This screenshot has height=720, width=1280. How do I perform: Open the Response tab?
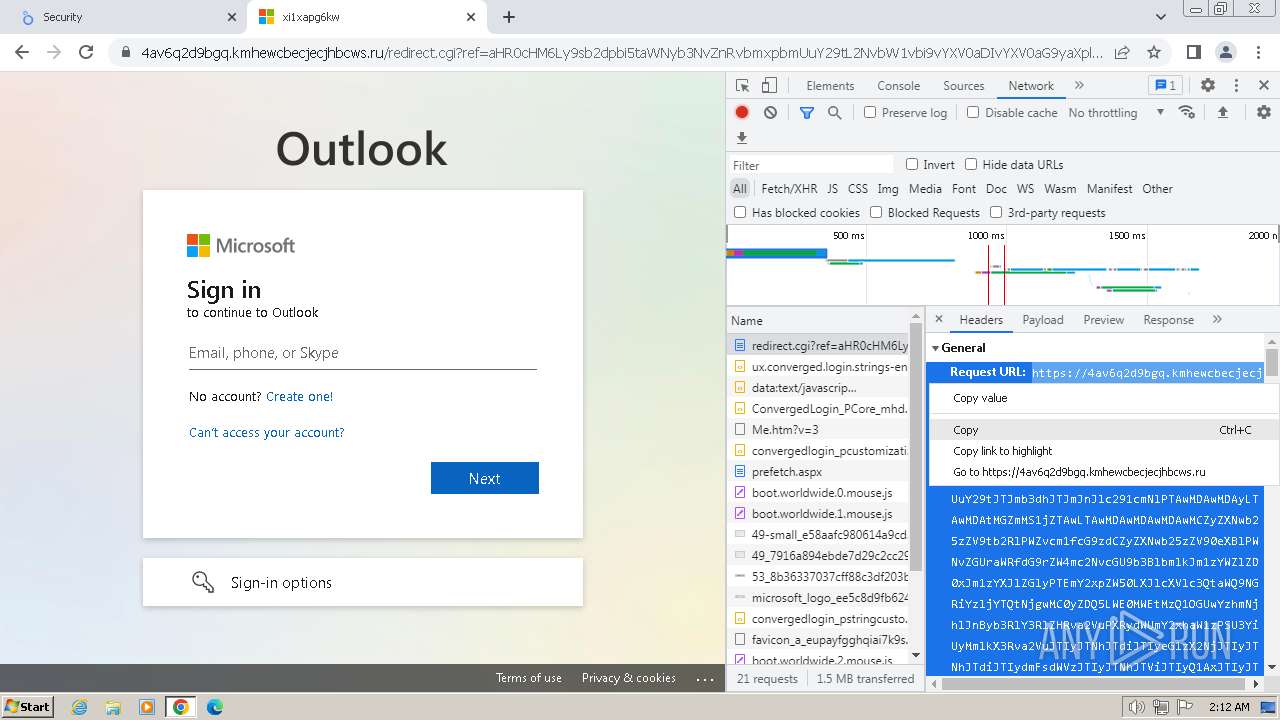click(1168, 320)
